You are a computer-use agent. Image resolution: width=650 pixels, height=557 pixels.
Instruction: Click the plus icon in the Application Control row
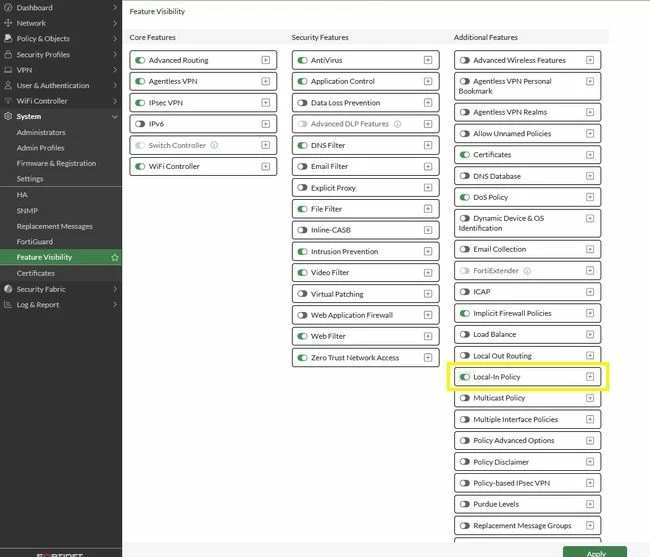pyautogui.click(x=428, y=81)
